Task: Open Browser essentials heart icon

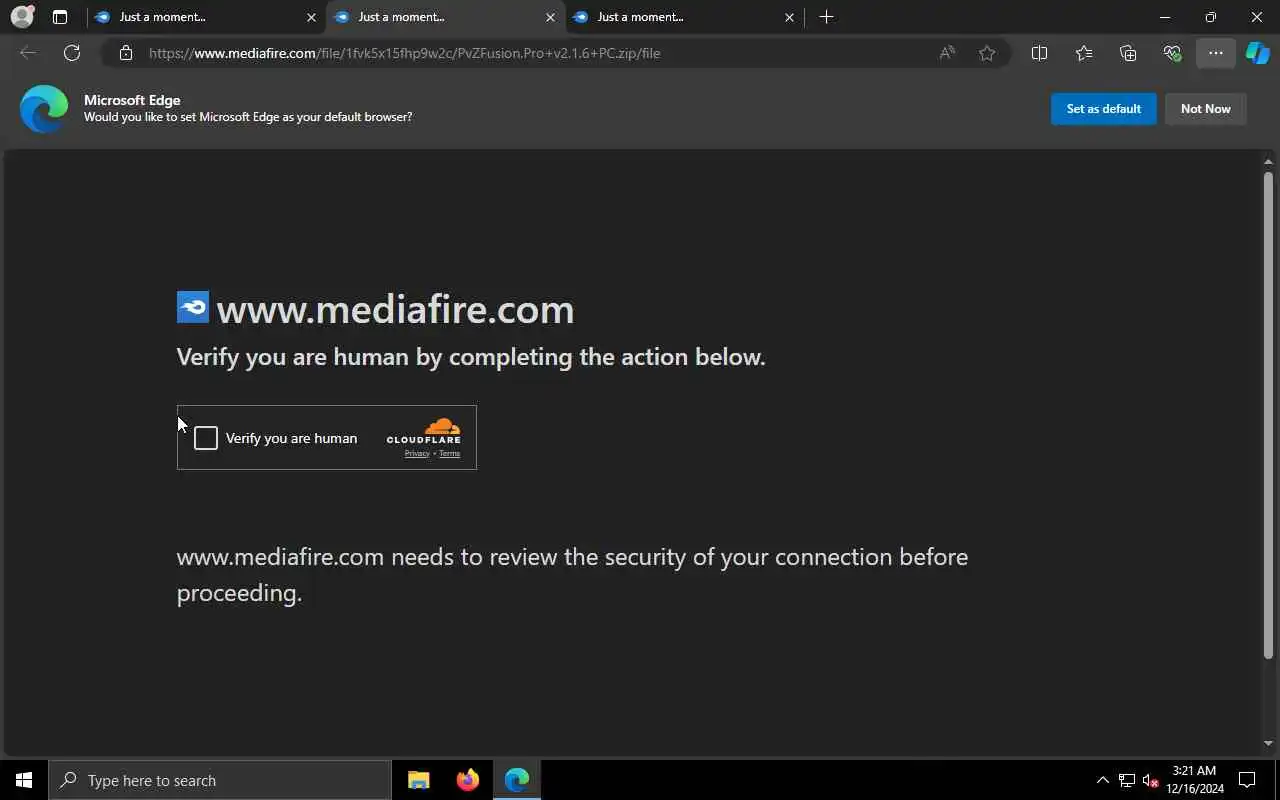Action: (1172, 53)
